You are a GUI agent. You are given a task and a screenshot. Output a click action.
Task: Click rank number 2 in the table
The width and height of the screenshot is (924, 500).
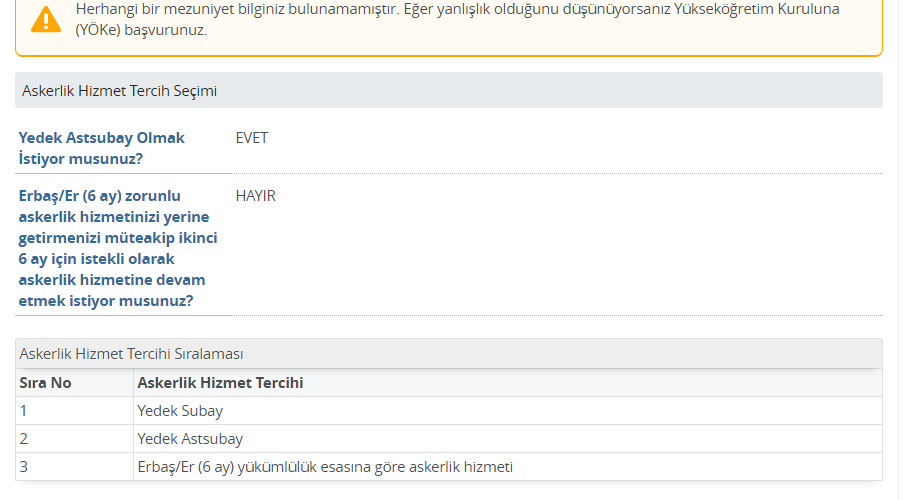[24, 439]
